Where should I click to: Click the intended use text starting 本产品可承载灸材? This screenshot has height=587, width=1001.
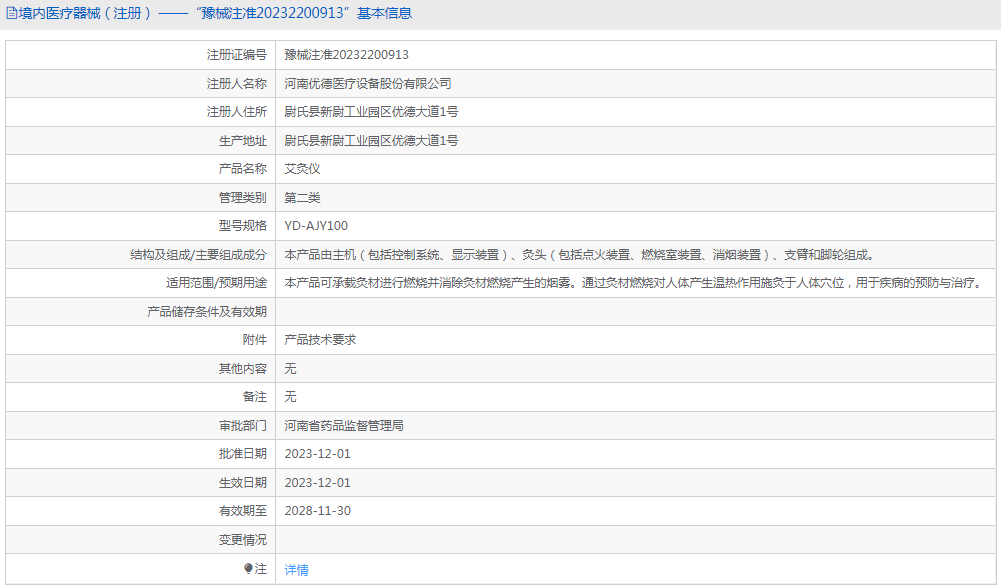click(635, 283)
